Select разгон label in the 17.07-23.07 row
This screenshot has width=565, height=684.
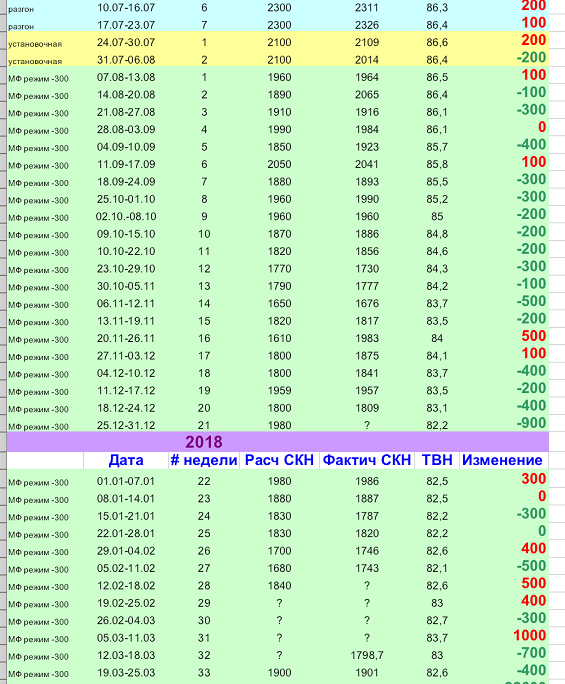[x=21, y=27]
